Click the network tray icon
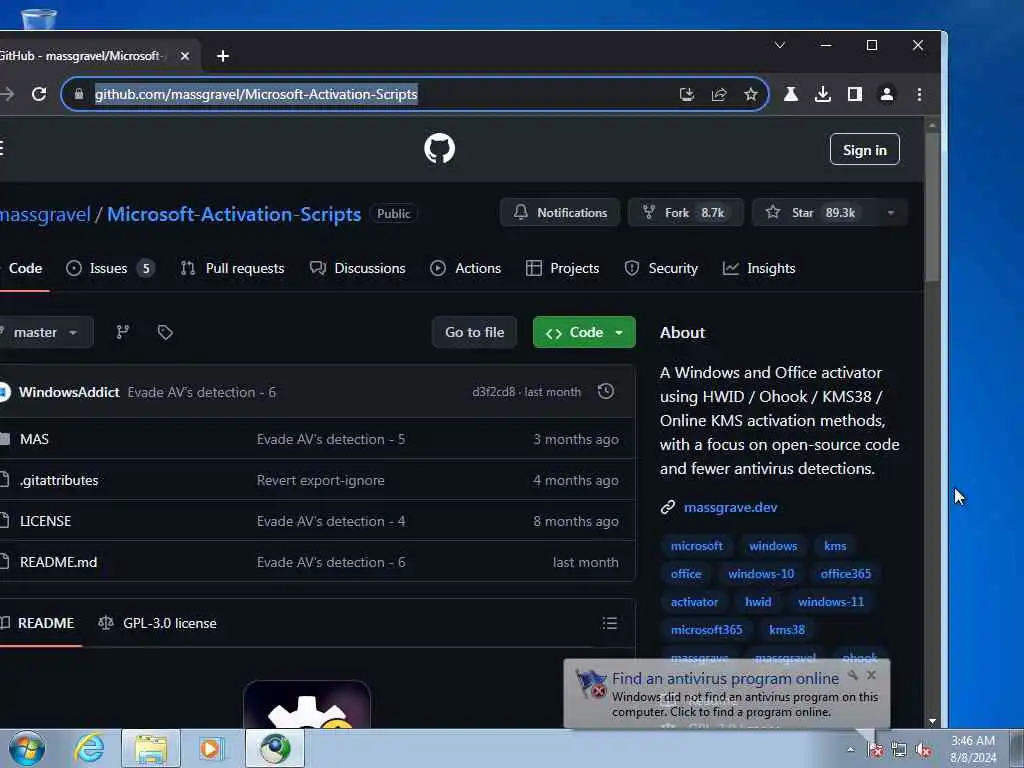 [899, 750]
